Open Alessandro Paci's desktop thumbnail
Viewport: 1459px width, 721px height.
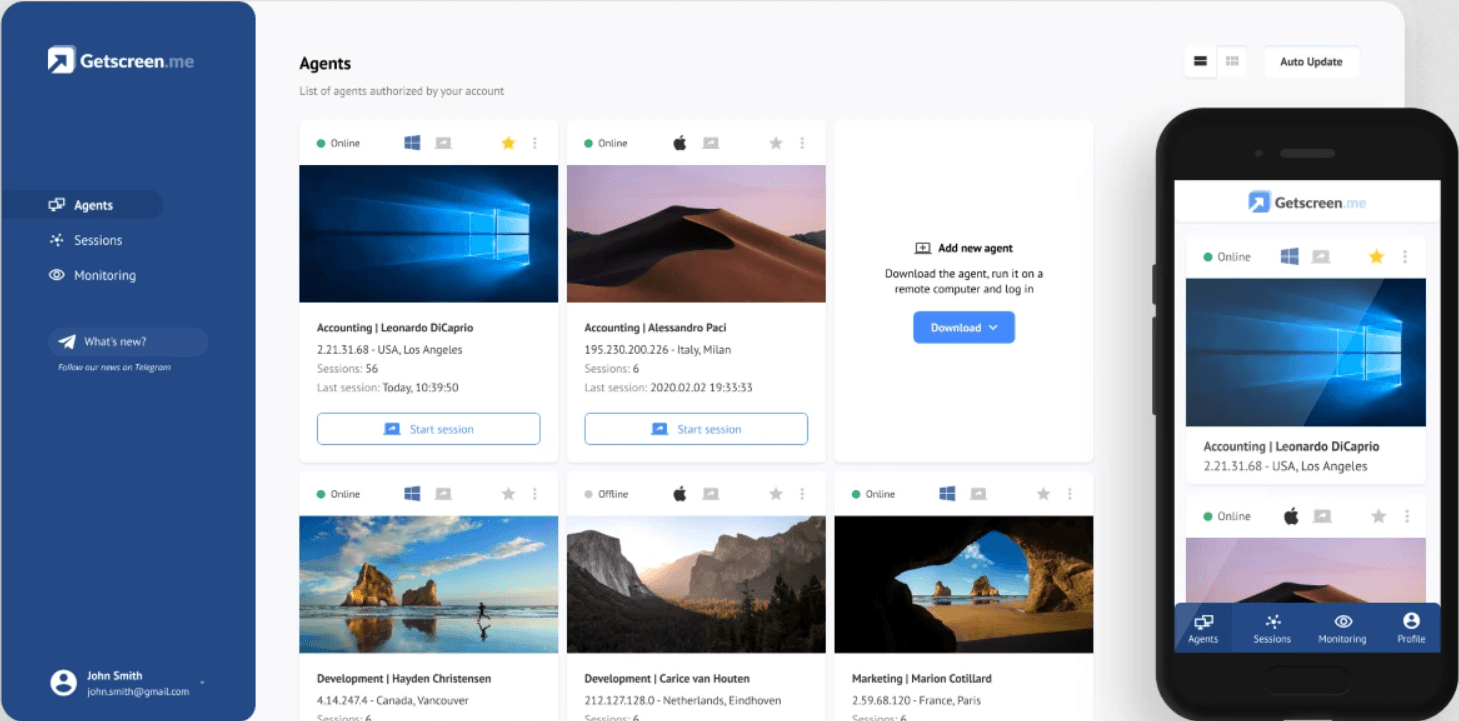click(x=696, y=234)
